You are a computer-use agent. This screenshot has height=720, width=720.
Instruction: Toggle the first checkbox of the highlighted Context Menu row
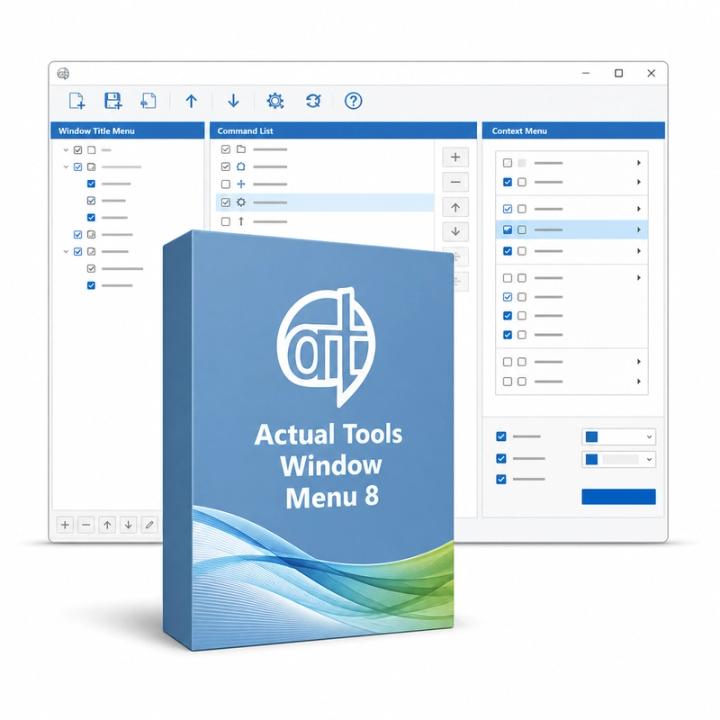point(507,229)
